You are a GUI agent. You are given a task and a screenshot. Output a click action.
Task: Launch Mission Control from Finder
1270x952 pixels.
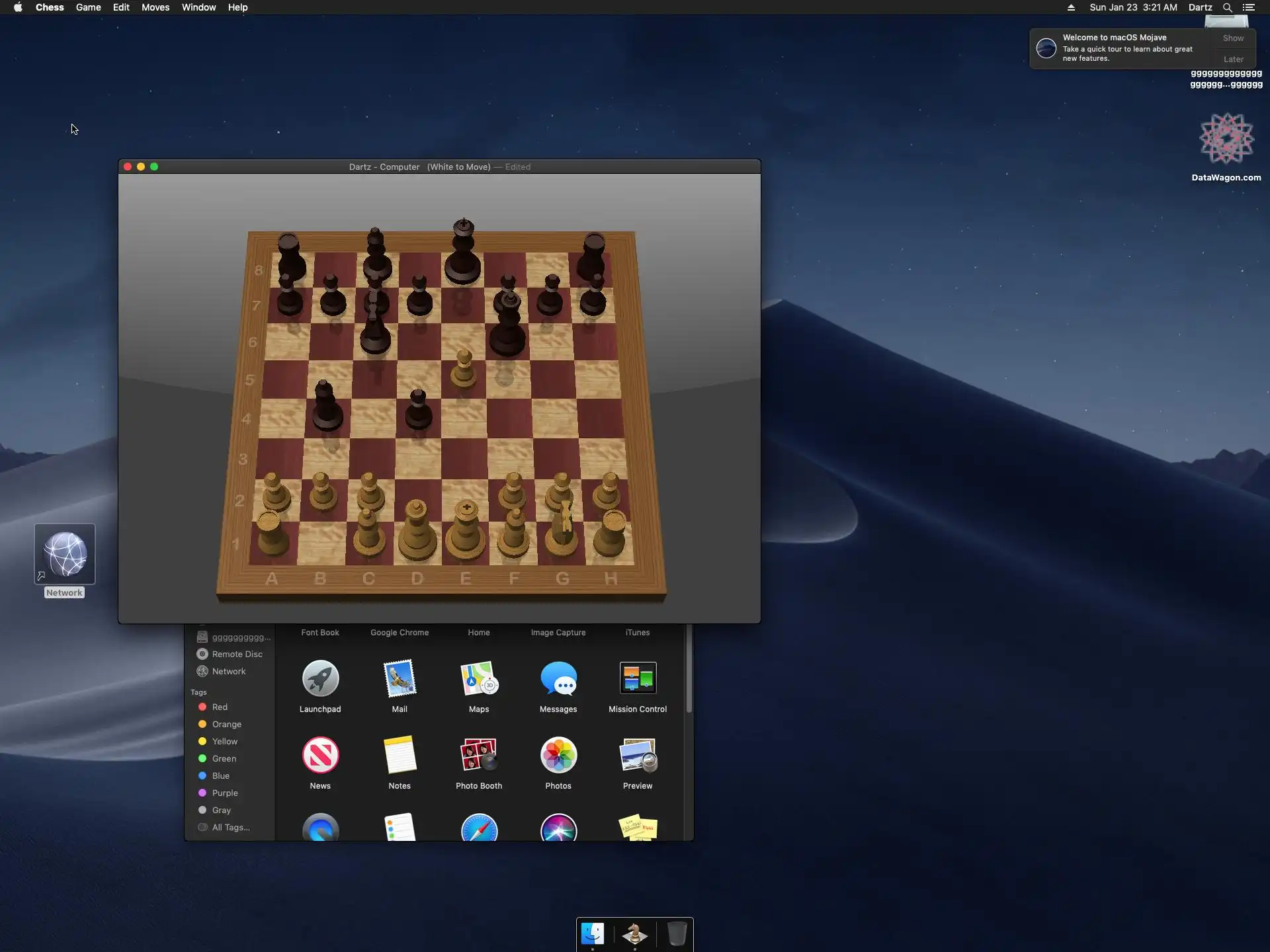tap(637, 679)
